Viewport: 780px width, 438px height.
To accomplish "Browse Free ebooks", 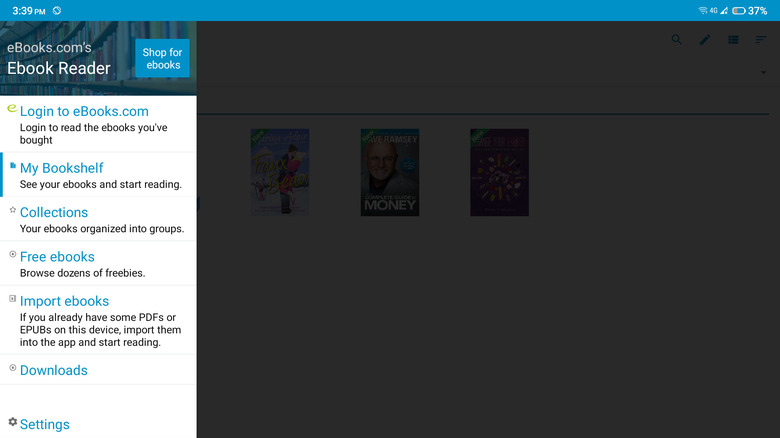I will [57, 256].
